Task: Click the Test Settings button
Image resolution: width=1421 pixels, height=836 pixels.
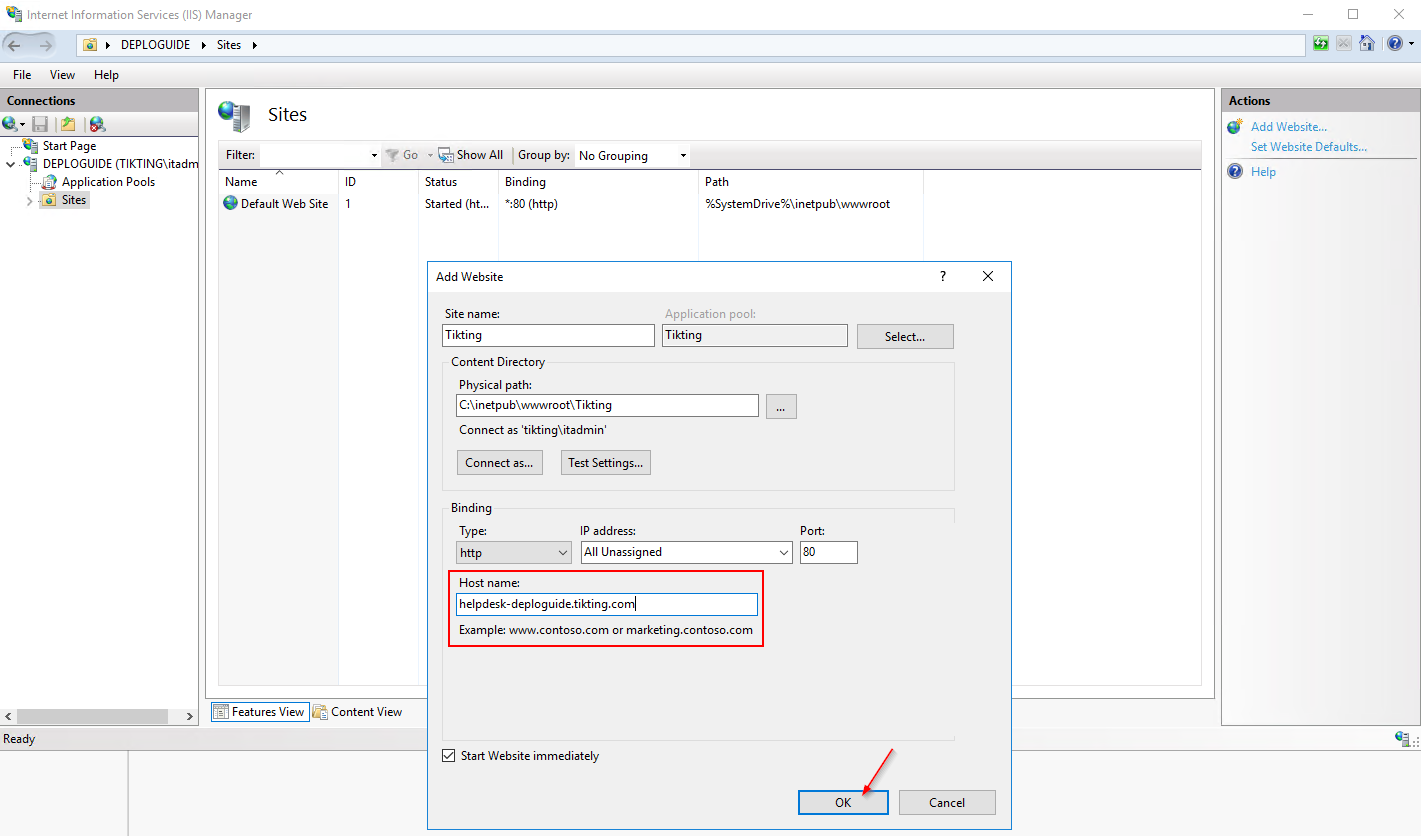Action: (x=605, y=463)
